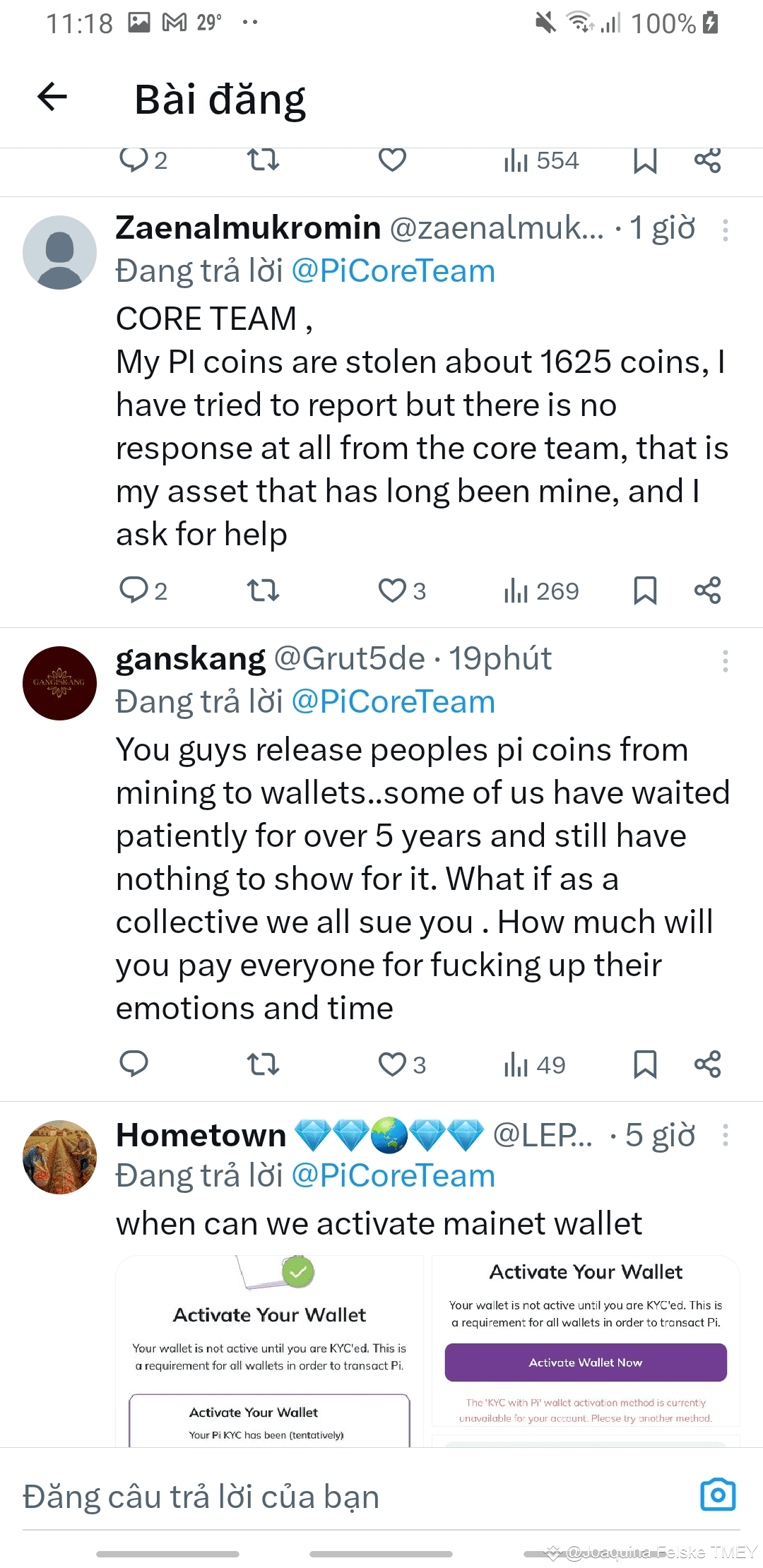Like ganskang's reply with the heart
The height and width of the screenshot is (1568, 763).
(392, 1064)
